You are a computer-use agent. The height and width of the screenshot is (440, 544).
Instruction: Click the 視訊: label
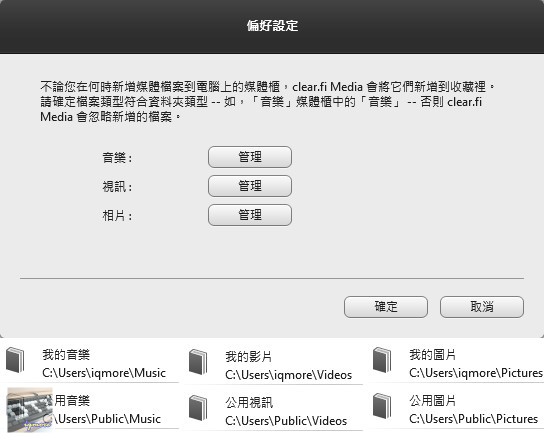click(117, 187)
